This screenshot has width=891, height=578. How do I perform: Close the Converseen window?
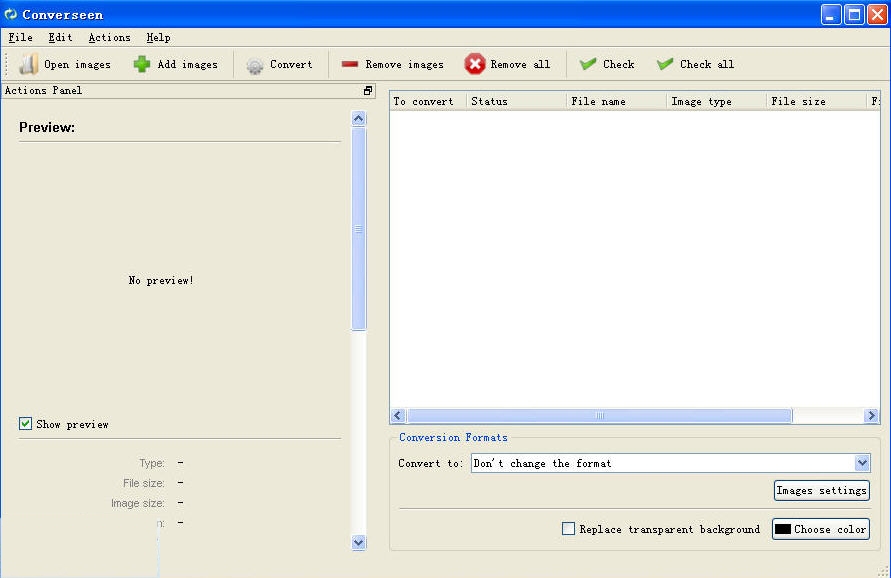[x=877, y=14]
